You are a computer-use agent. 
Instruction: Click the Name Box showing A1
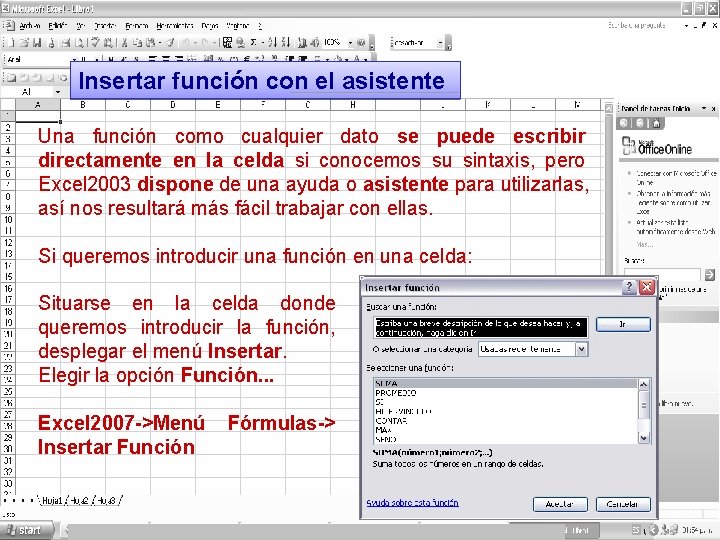28,92
